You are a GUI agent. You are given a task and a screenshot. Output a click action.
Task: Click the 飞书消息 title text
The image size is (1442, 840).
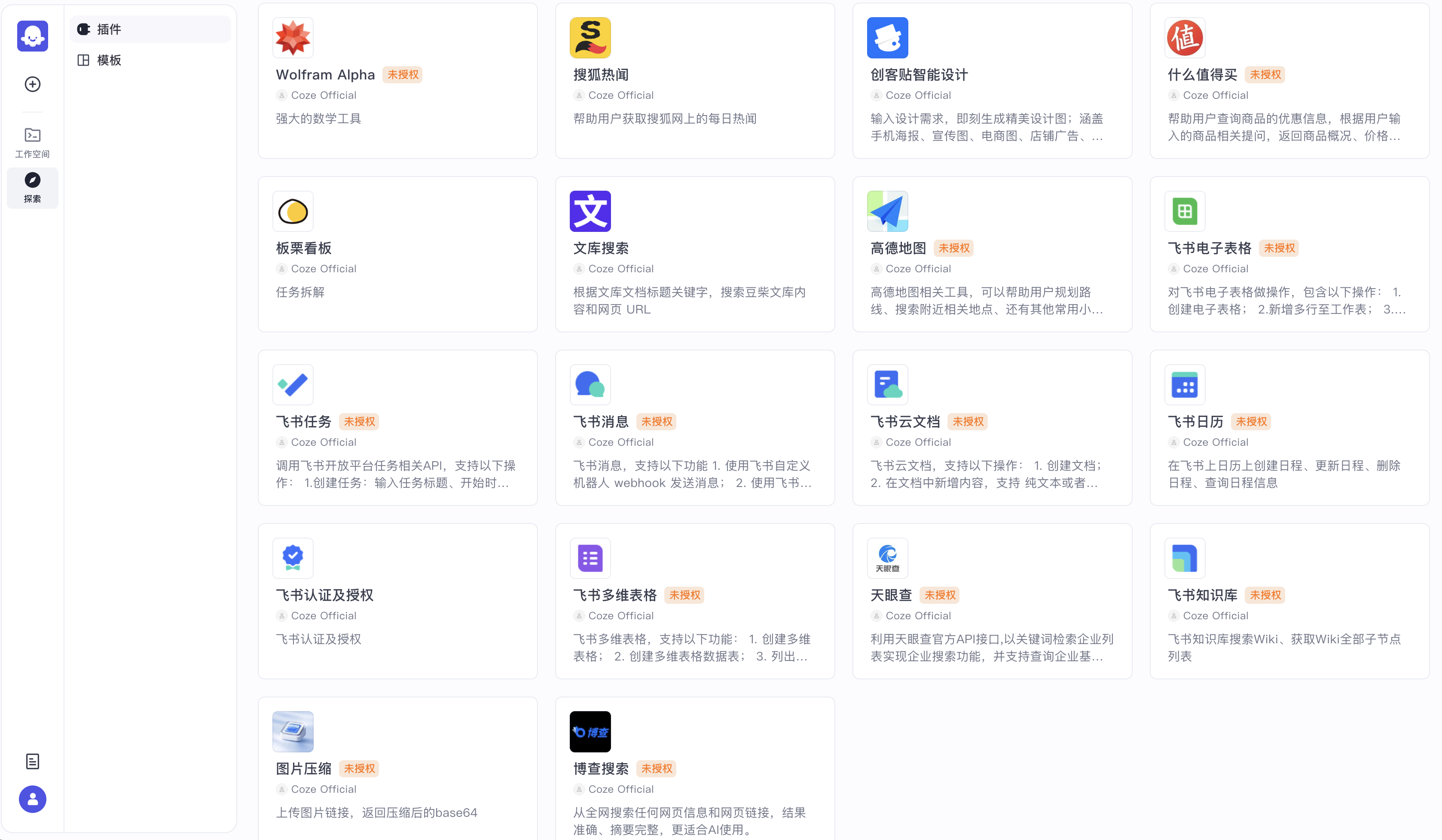pos(601,422)
